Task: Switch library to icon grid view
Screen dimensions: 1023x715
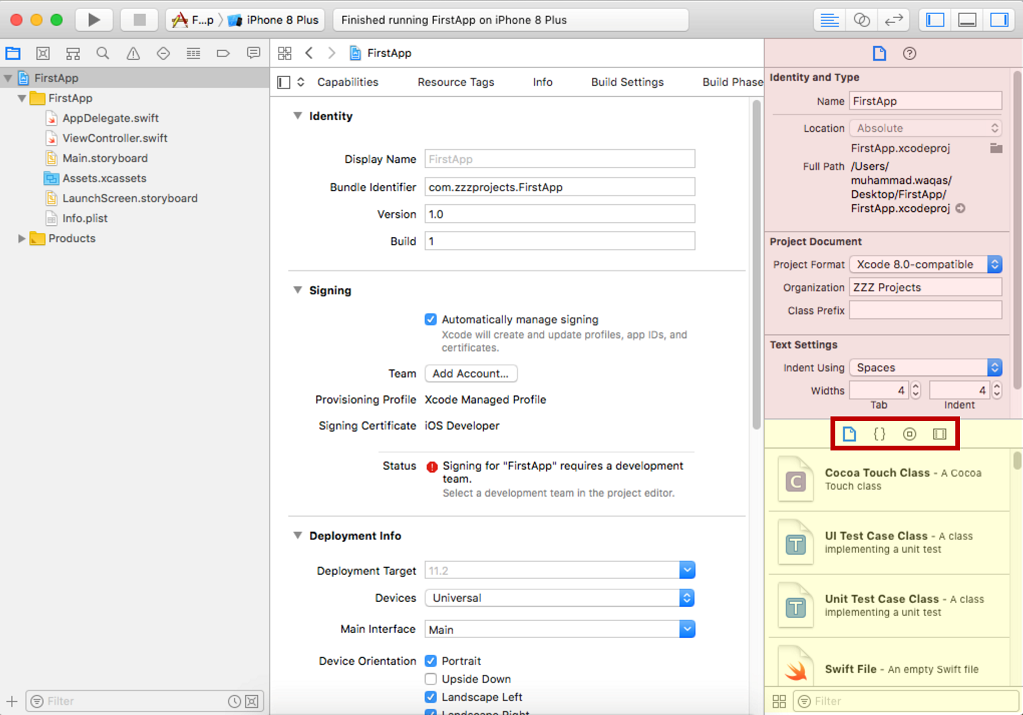Action: (x=779, y=701)
